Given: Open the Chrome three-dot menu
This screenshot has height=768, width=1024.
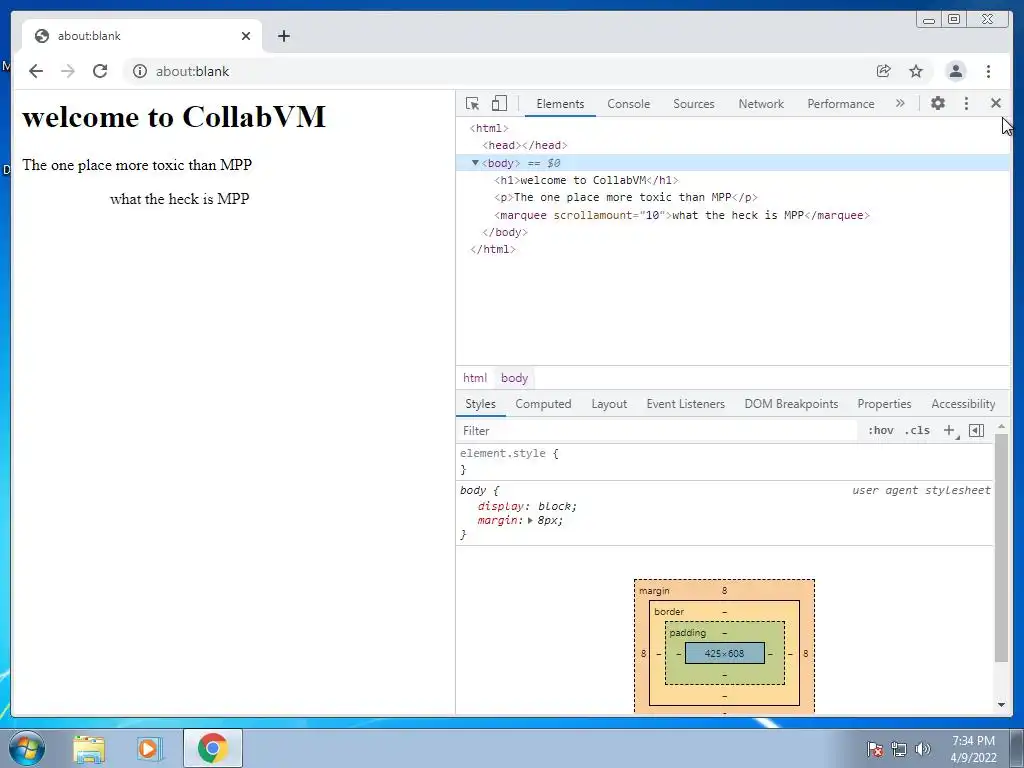Looking at the screenshot, I should point(988,71).
